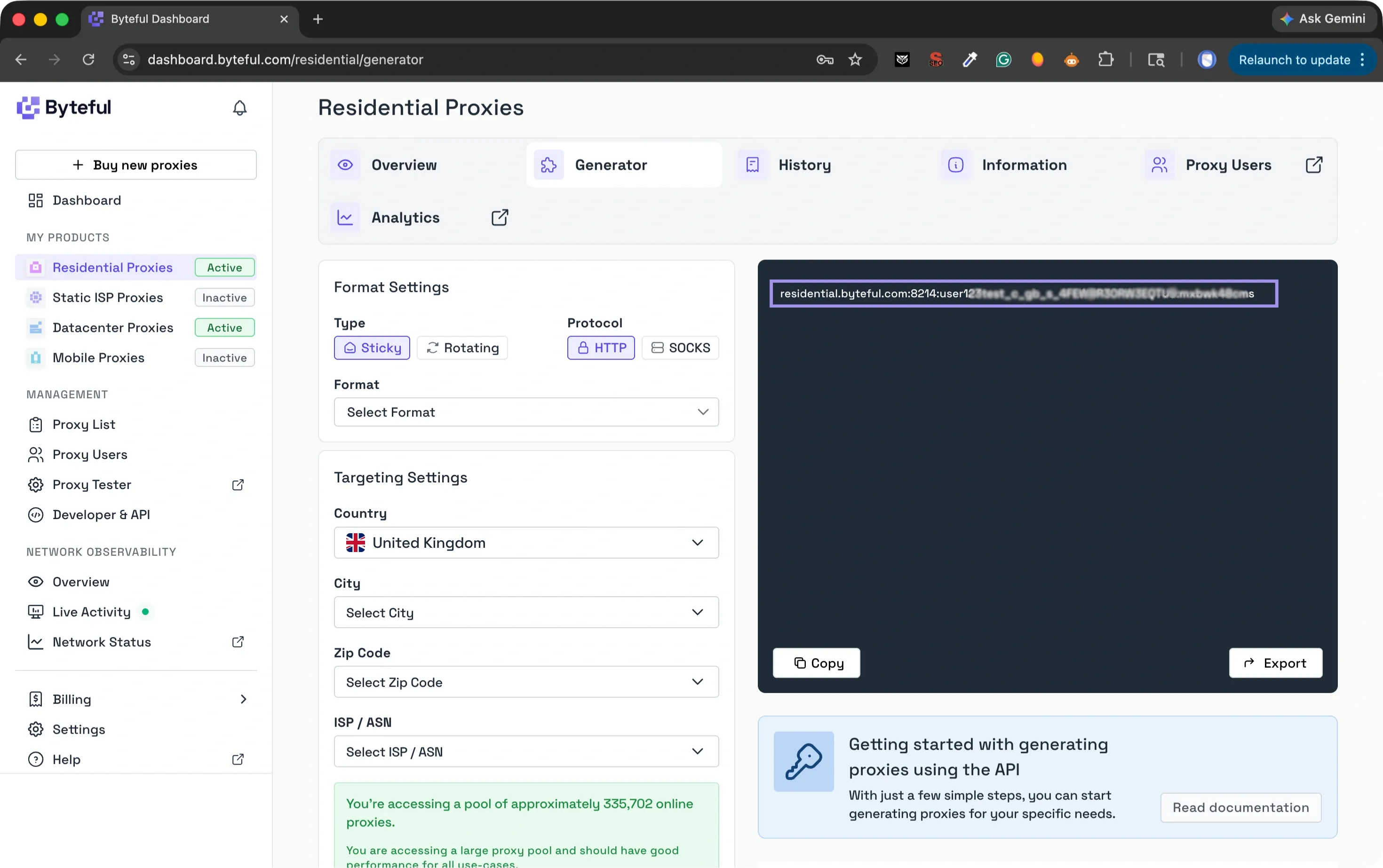Export the generated proxies
Screen dimensions: 1383x868
(x=1275, y=663)
